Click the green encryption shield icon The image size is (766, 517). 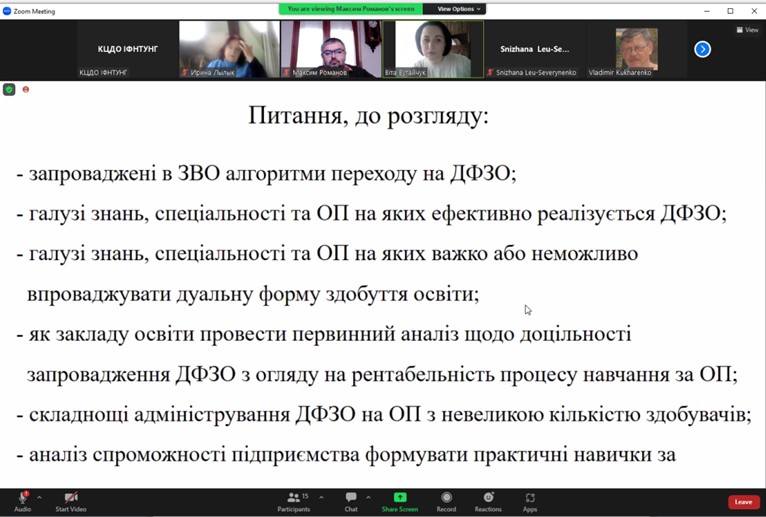click(x=9, y=89)
